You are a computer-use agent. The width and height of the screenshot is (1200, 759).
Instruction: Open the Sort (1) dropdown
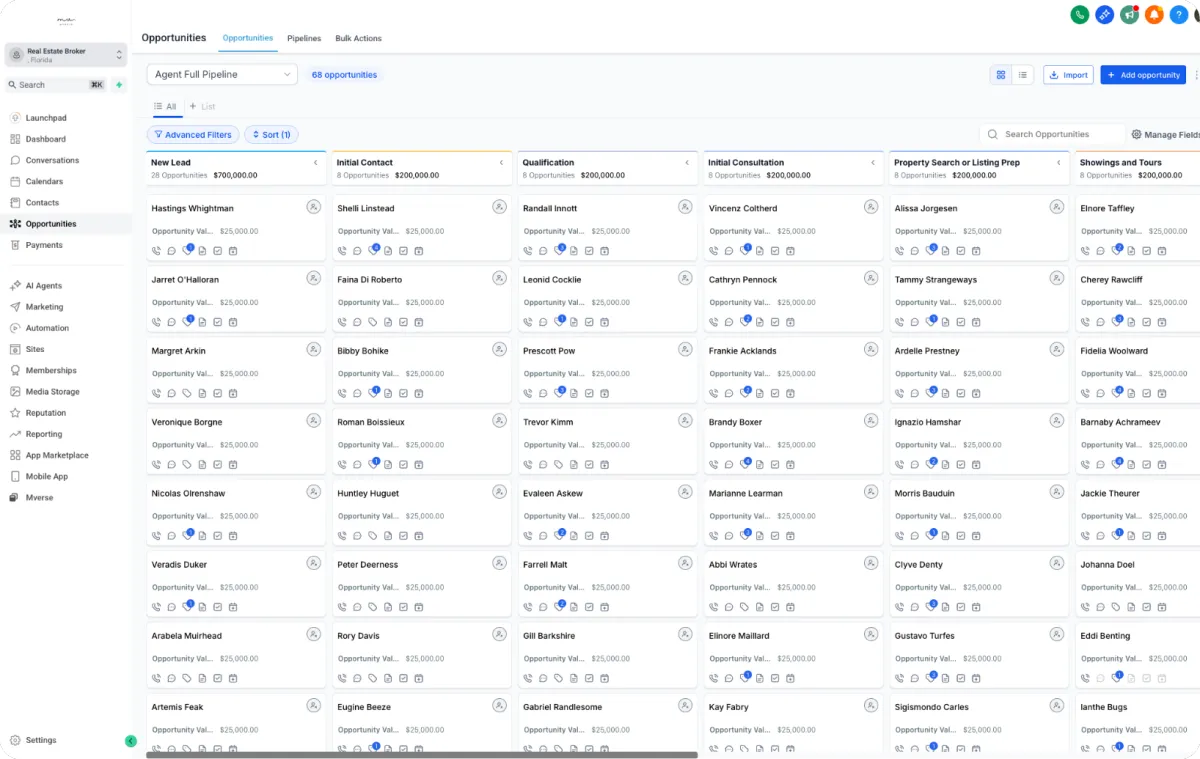pos(271,135)
